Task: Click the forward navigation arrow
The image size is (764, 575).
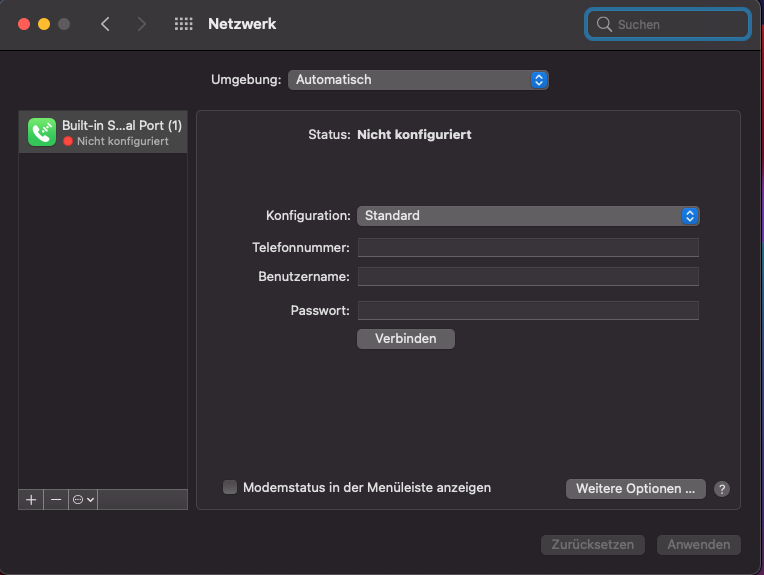Action: pos(141,24)
